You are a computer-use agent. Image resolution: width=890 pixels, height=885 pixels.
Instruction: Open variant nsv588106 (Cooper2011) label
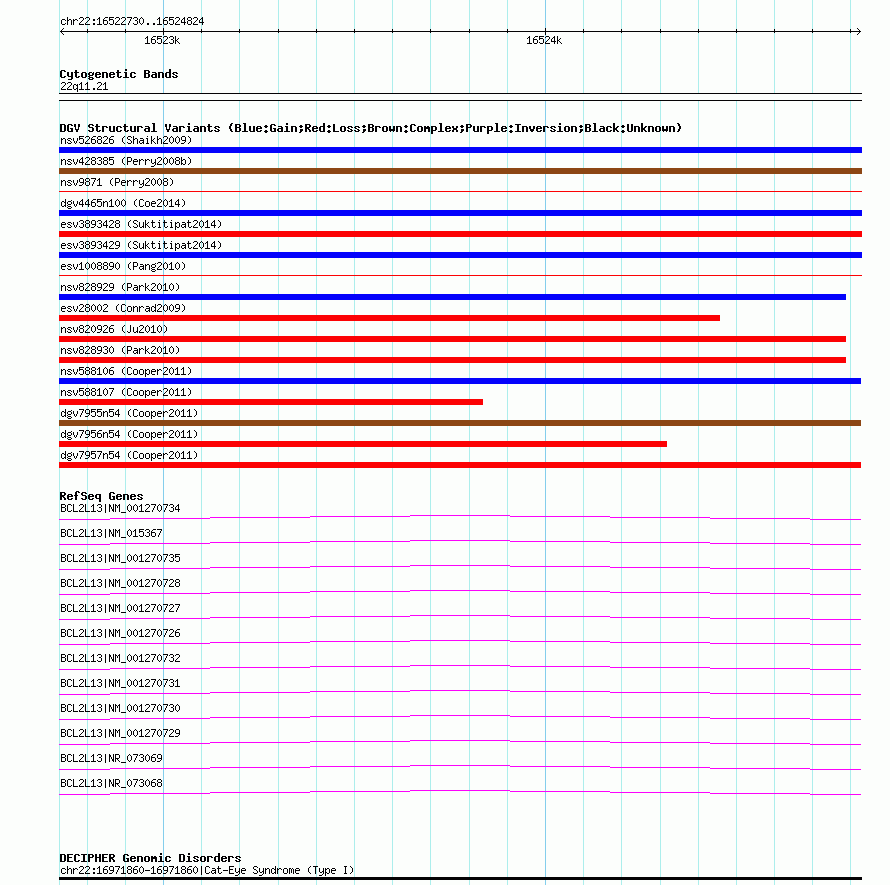(x=126, y=371)
